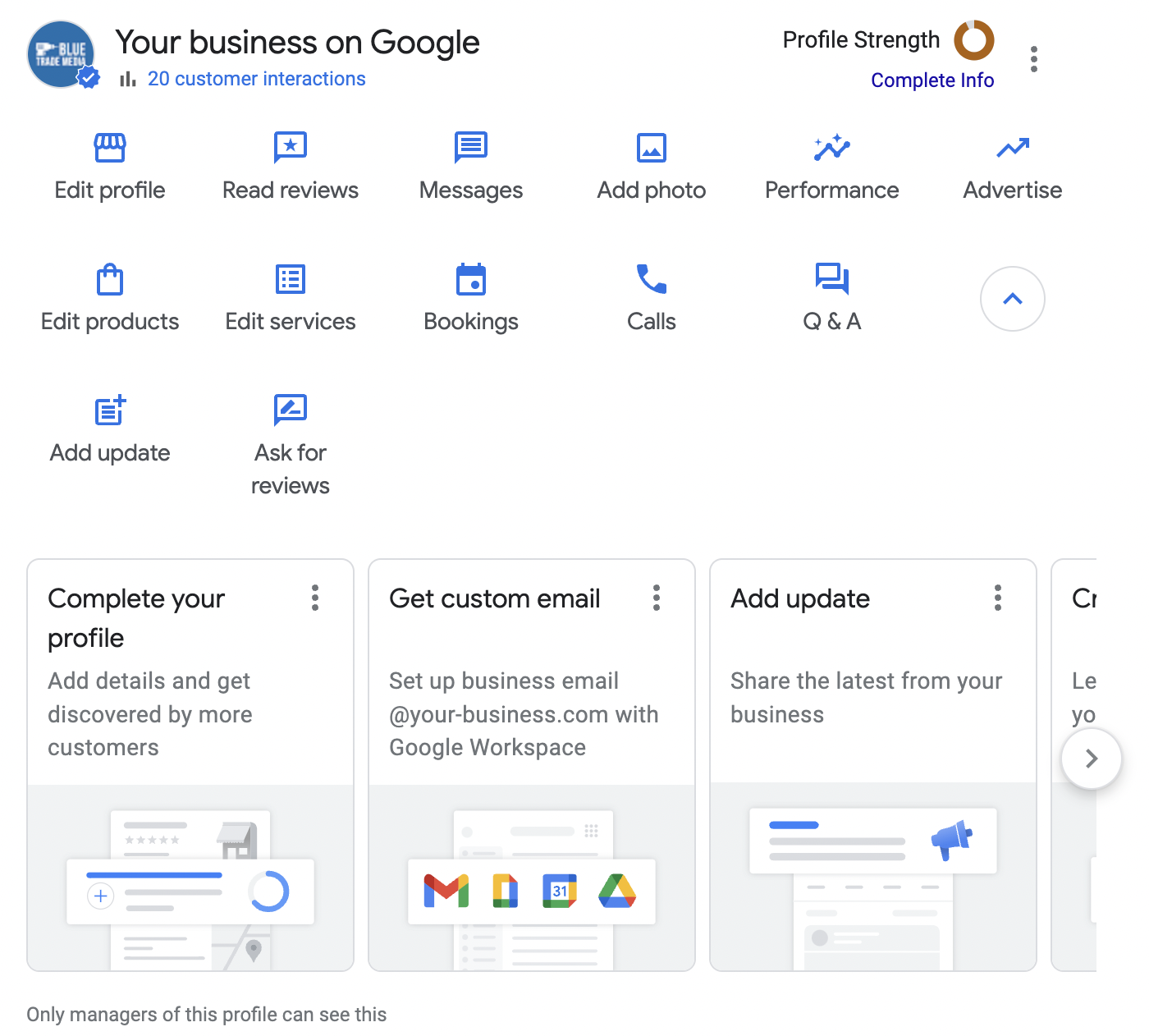Click 'Only managers of this profile can see this'
This screenshot has height=1036, width=1149.
click(x=206, y=1015)
